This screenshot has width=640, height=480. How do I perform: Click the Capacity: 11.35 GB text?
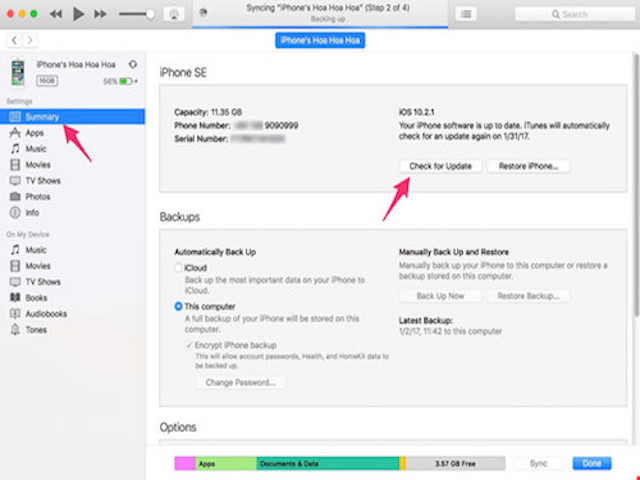tap(208, 112)
